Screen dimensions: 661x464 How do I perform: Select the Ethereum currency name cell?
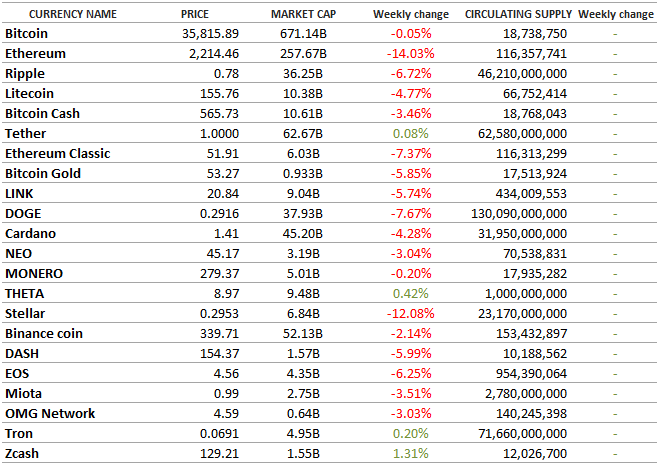click(x=35, y=54)
